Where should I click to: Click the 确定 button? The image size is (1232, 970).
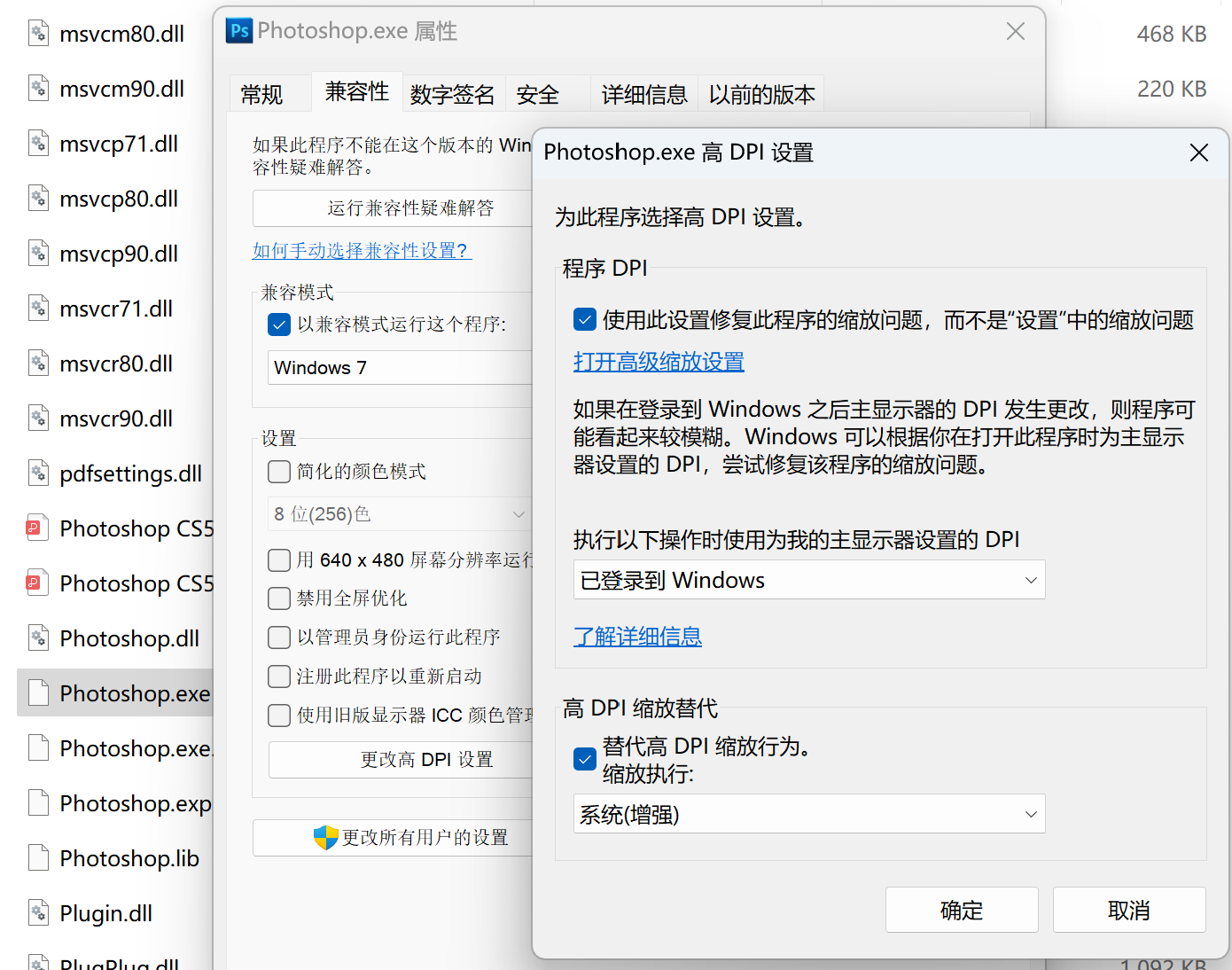click(962, 910)
